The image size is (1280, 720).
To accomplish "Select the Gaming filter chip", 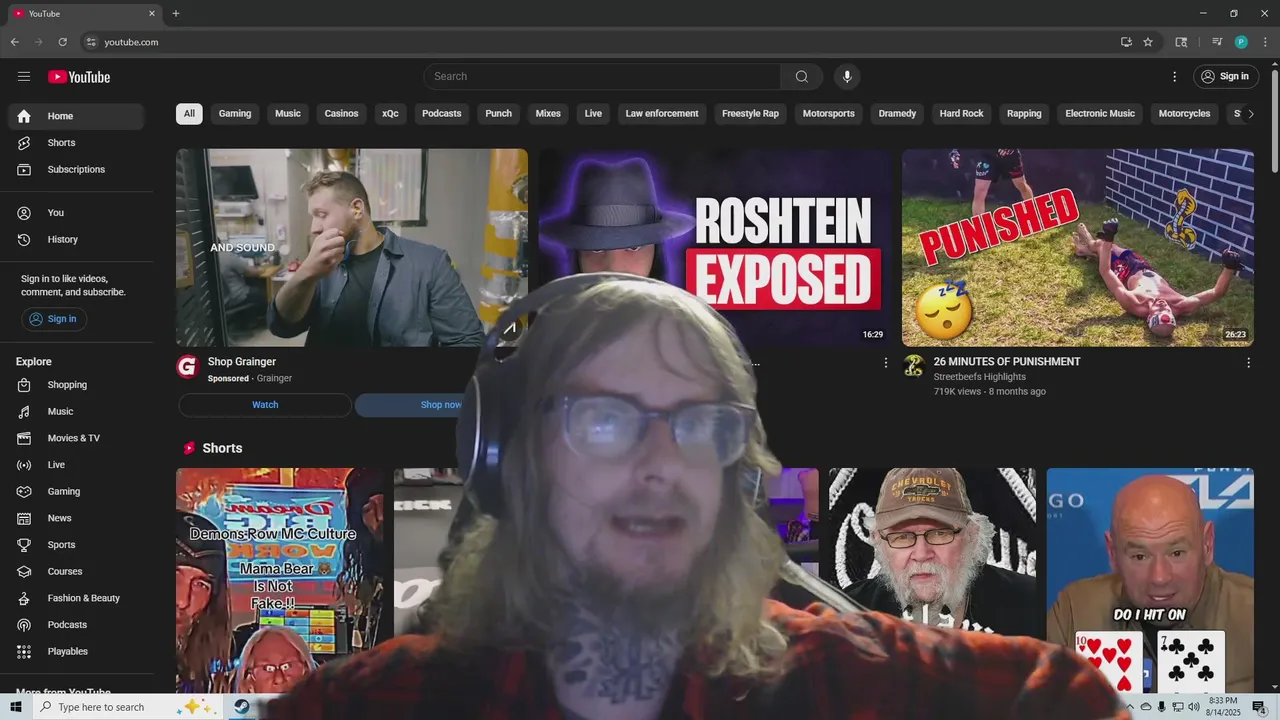I will tap(235, 114).
